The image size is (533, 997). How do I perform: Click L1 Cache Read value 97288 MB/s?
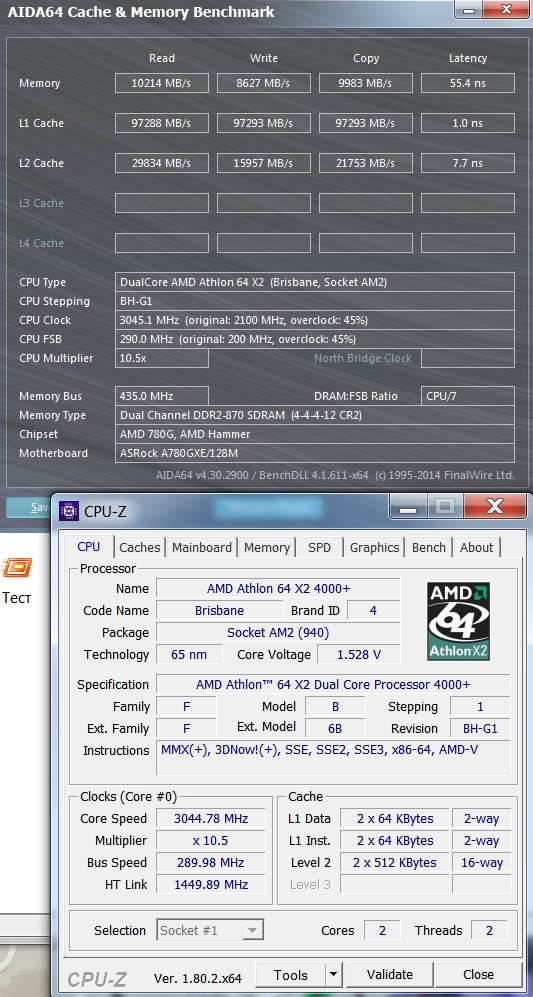click(x=162, y=123)
